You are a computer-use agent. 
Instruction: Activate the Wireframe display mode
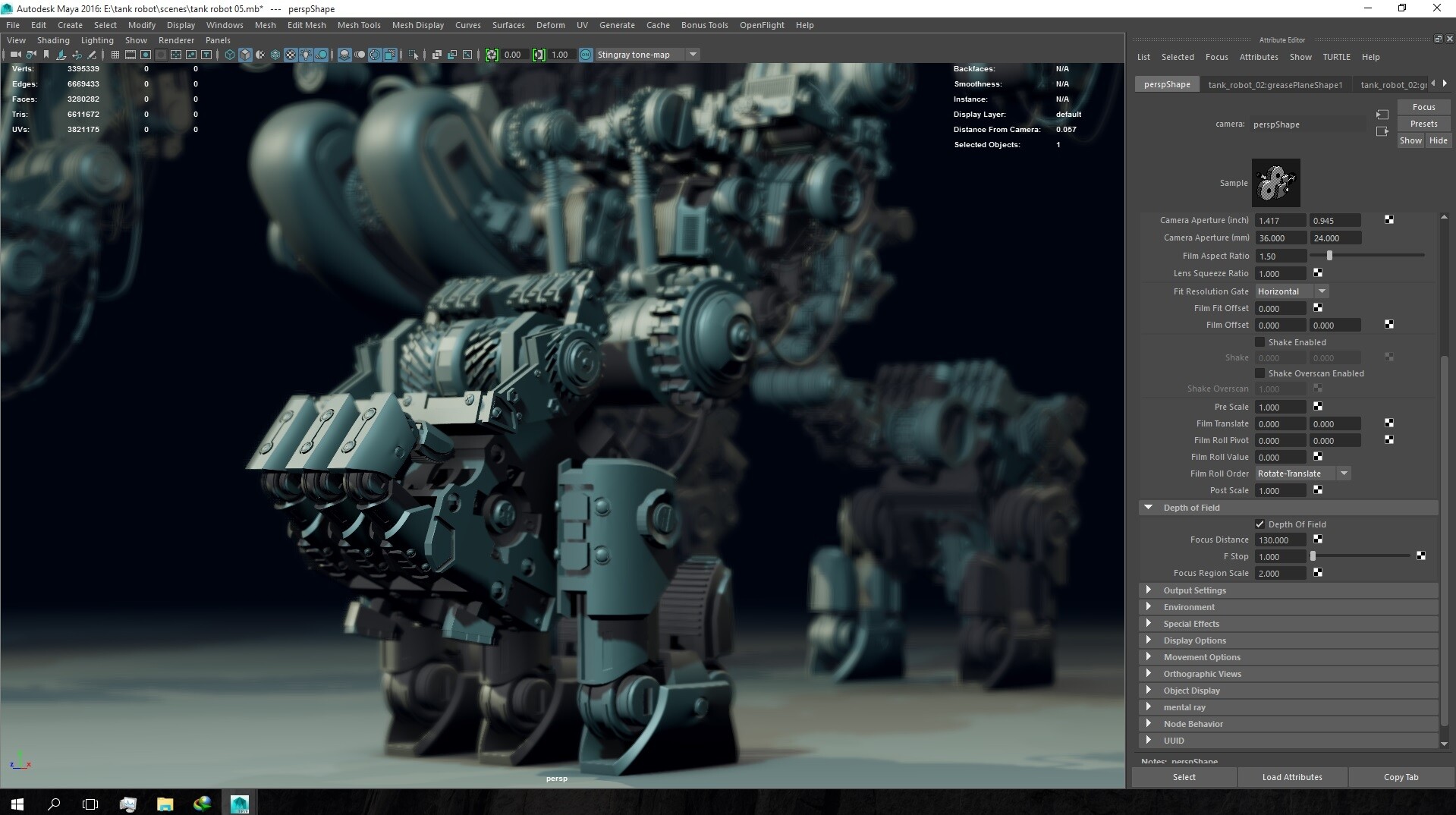[229, 54]
